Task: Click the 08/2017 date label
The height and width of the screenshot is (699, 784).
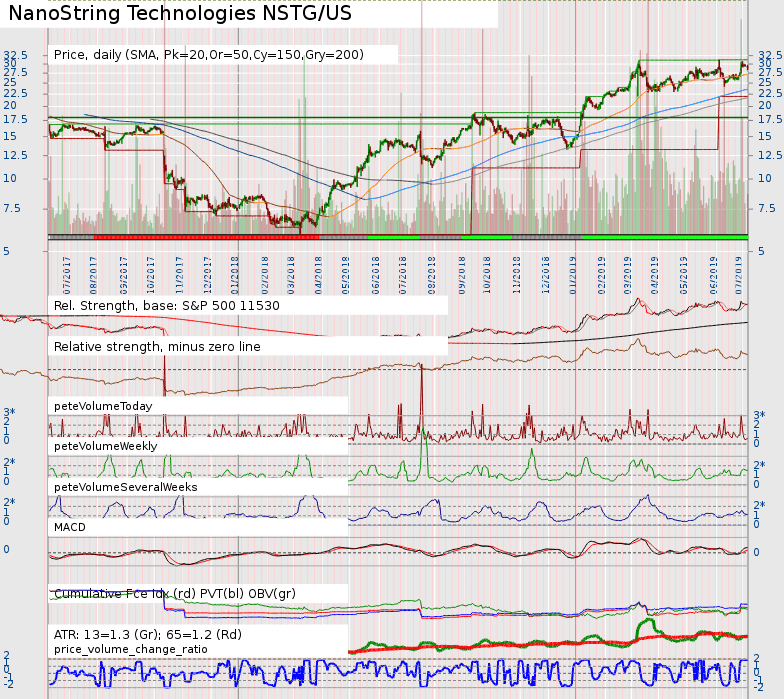Action: tap(93, 275)
